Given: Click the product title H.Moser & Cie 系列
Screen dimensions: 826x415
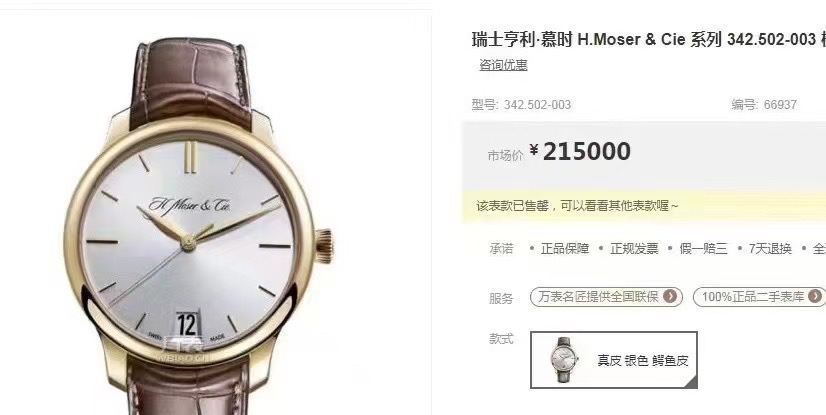Looking at the screenshot, I should coord(648,39).
